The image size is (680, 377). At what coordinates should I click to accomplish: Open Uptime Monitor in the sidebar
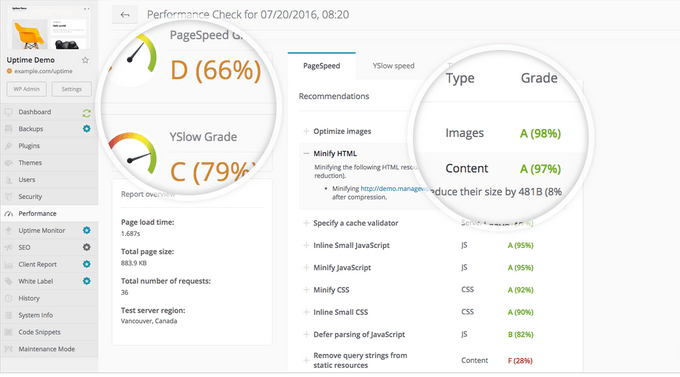pos(49,230)
